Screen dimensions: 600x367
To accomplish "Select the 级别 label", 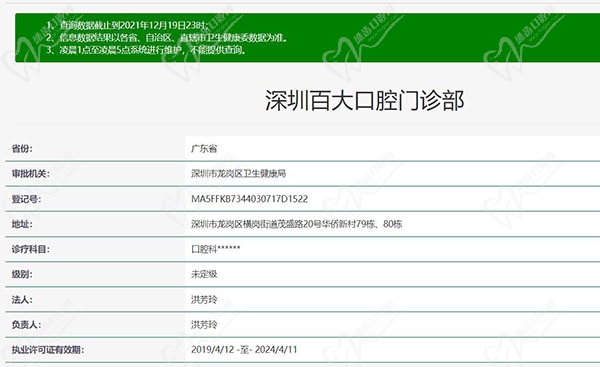I will [x=22, y=274].
